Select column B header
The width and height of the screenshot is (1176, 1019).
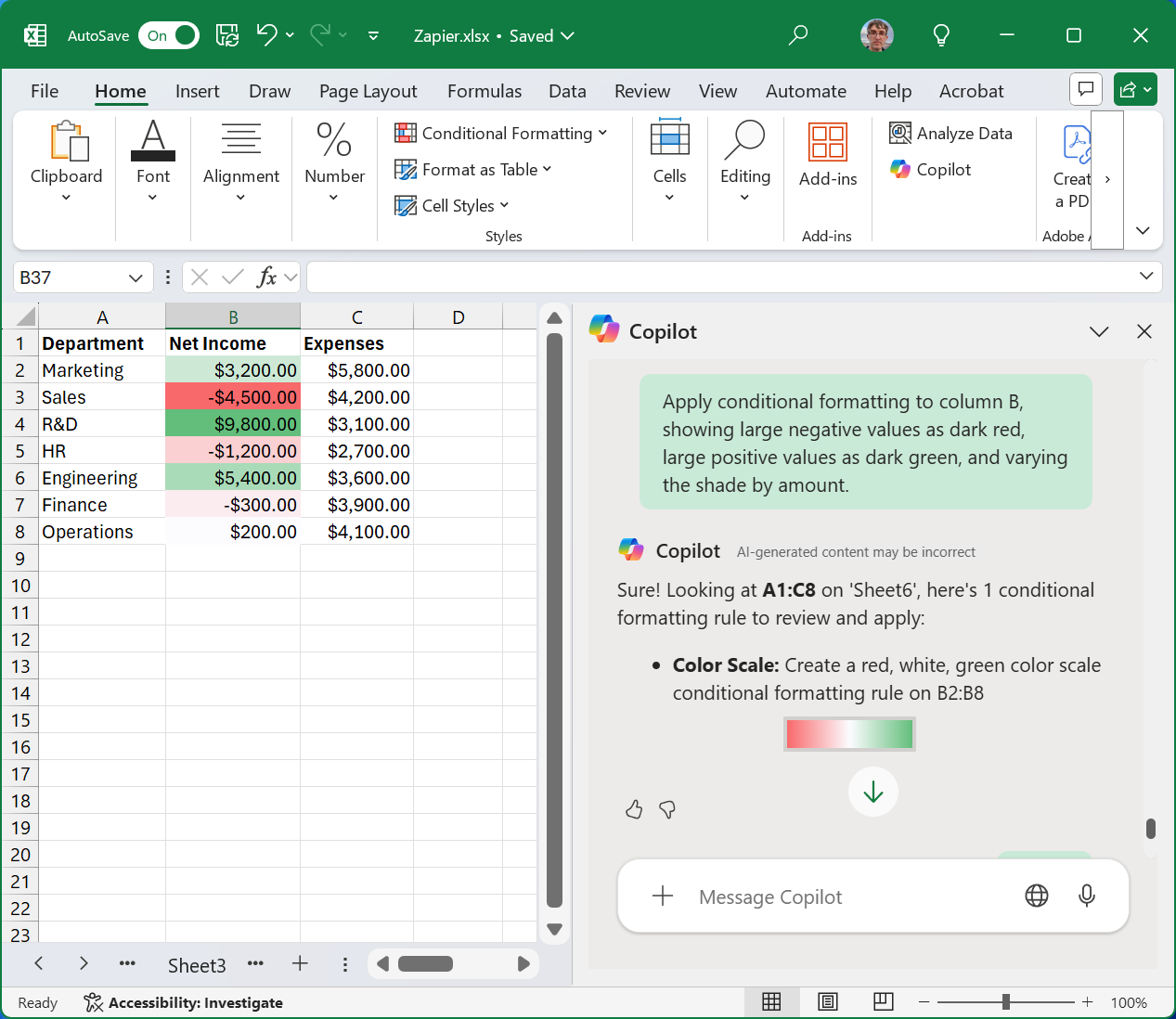[x=233, y=316]
